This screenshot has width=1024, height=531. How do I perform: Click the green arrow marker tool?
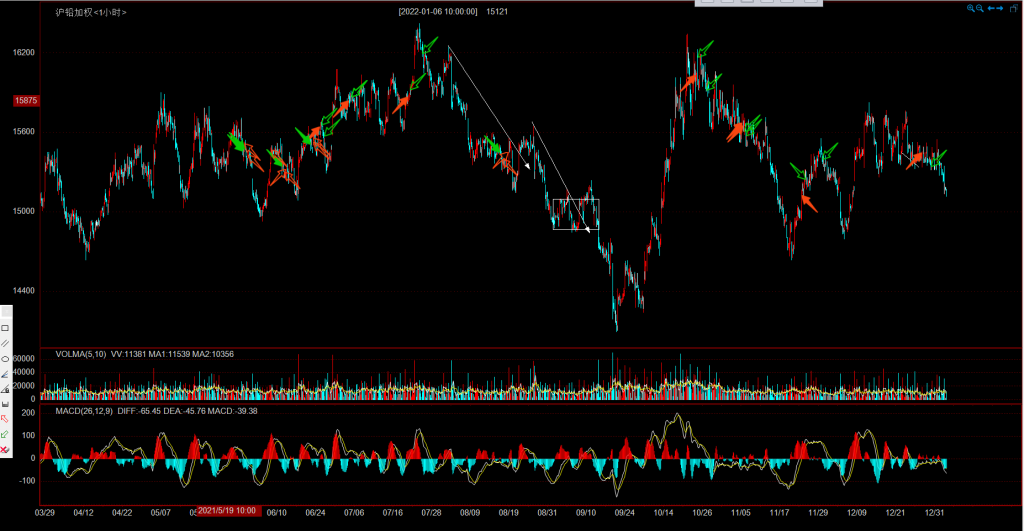[x=5, y=434]
